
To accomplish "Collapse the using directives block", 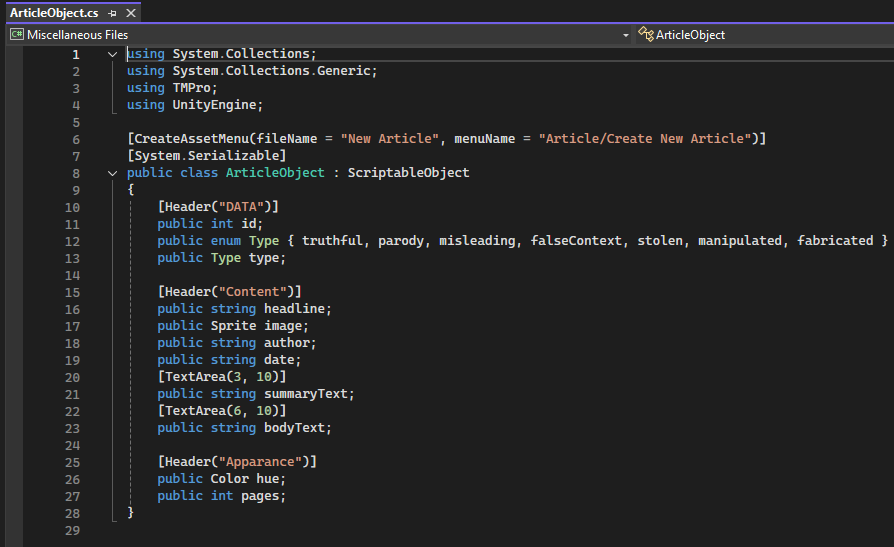I will click(112, 54).
